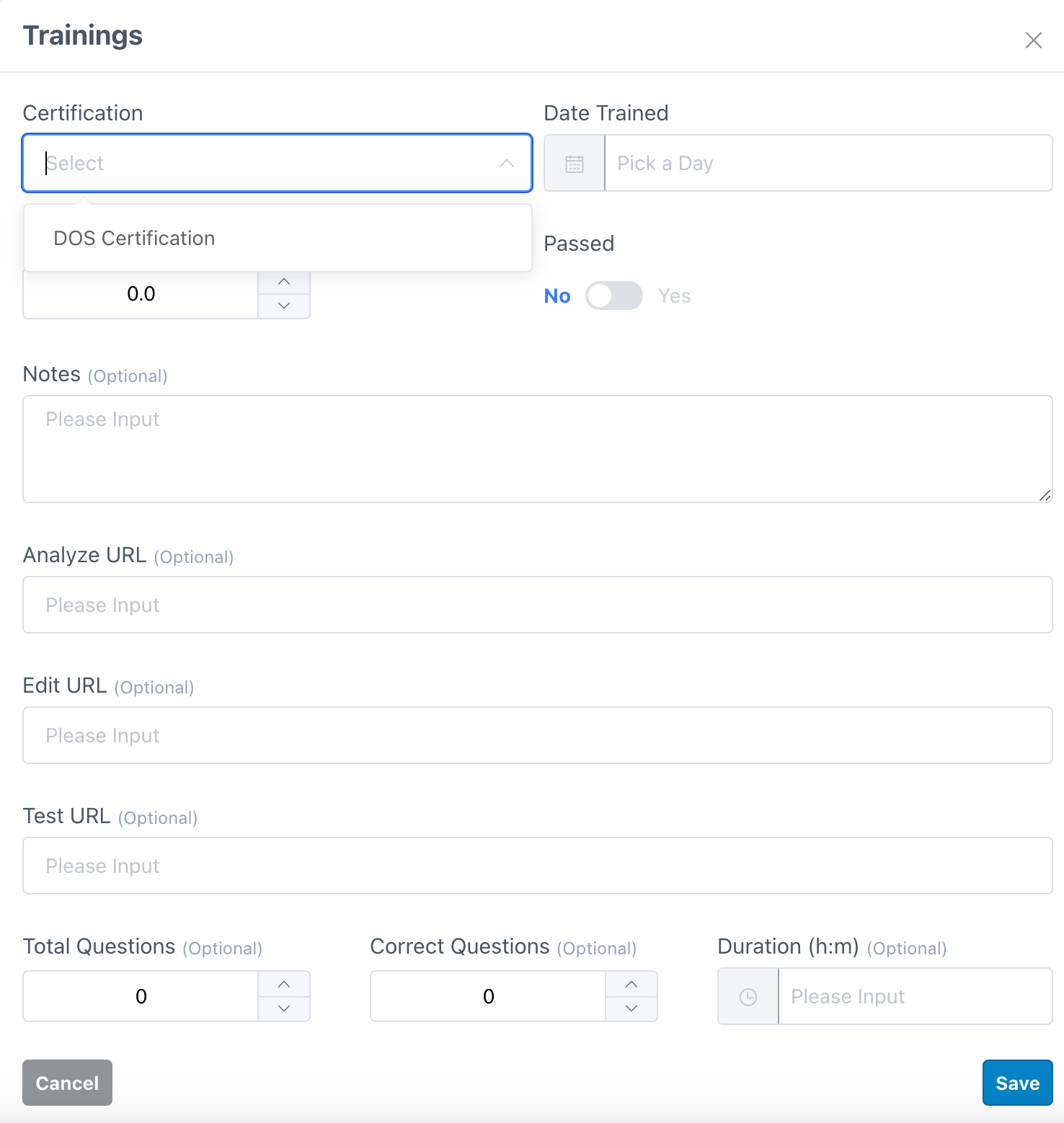The width and height of the screenshot is (1064, 1123).
Task: Click the Notes text area
Action: point(538,449)
